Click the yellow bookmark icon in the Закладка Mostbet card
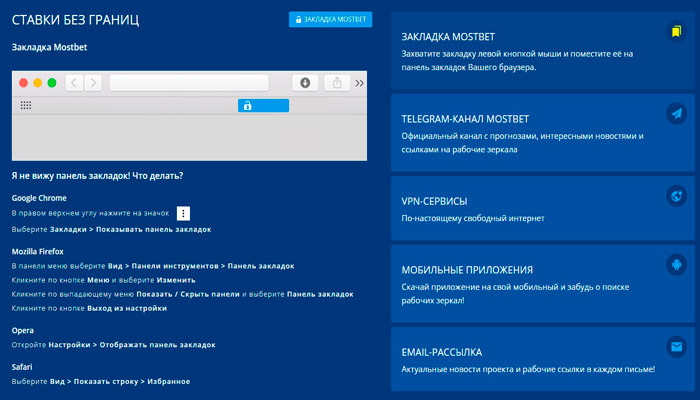 [677, 33]
